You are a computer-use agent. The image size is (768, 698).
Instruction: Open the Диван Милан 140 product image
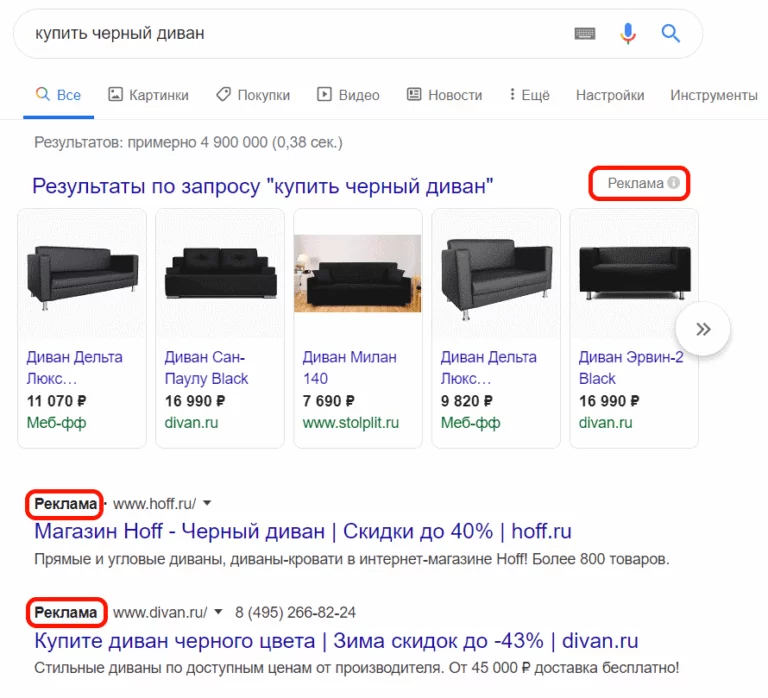click(358, 273)
